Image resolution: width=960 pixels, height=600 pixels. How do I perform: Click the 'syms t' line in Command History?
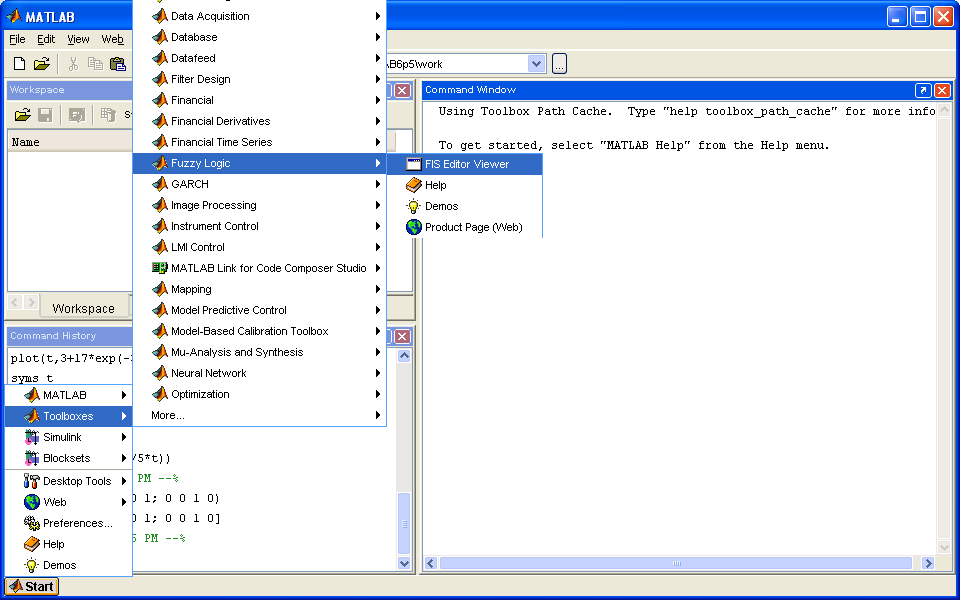pyautogui.click(x=32, y=378)
